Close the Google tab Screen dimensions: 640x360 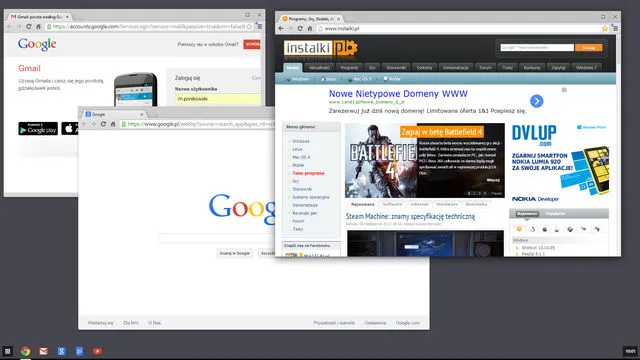(x=142, y=114)
